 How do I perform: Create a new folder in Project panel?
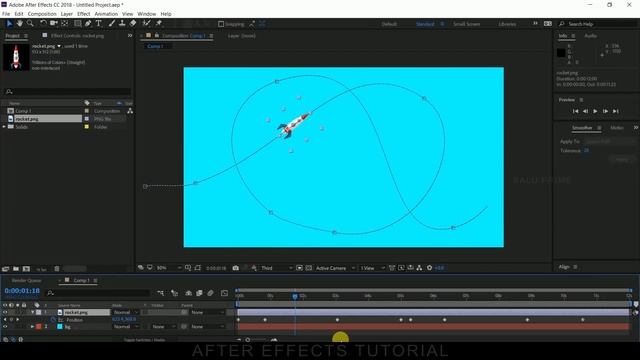pyautogui.click(x=16, y=269)
